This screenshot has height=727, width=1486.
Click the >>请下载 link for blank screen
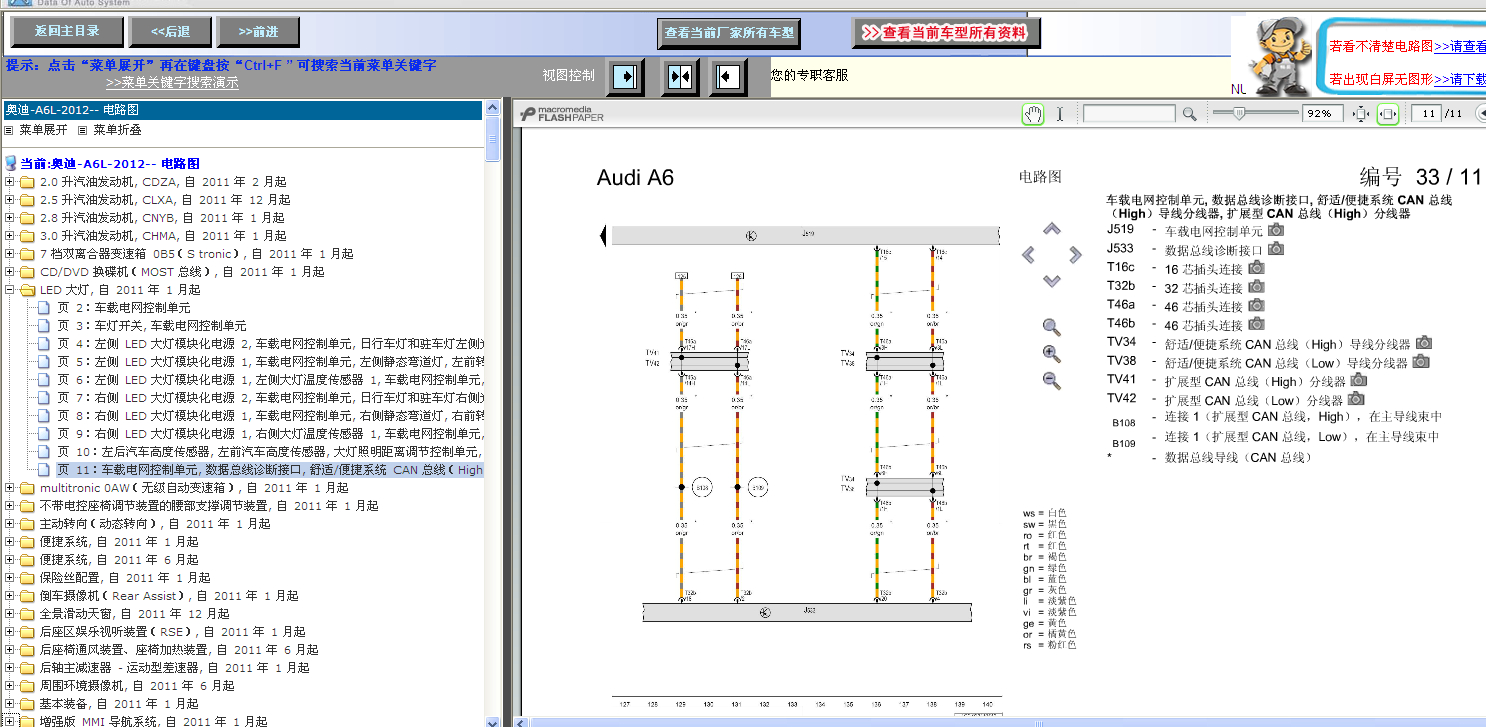point(1460,80)
